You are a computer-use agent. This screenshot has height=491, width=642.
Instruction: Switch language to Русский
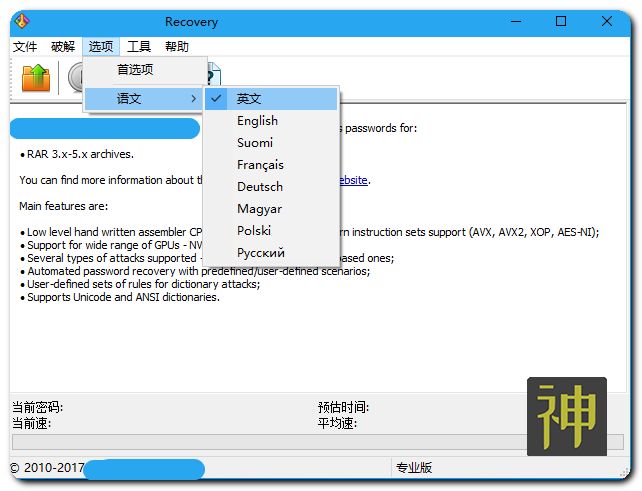[271, 253]
